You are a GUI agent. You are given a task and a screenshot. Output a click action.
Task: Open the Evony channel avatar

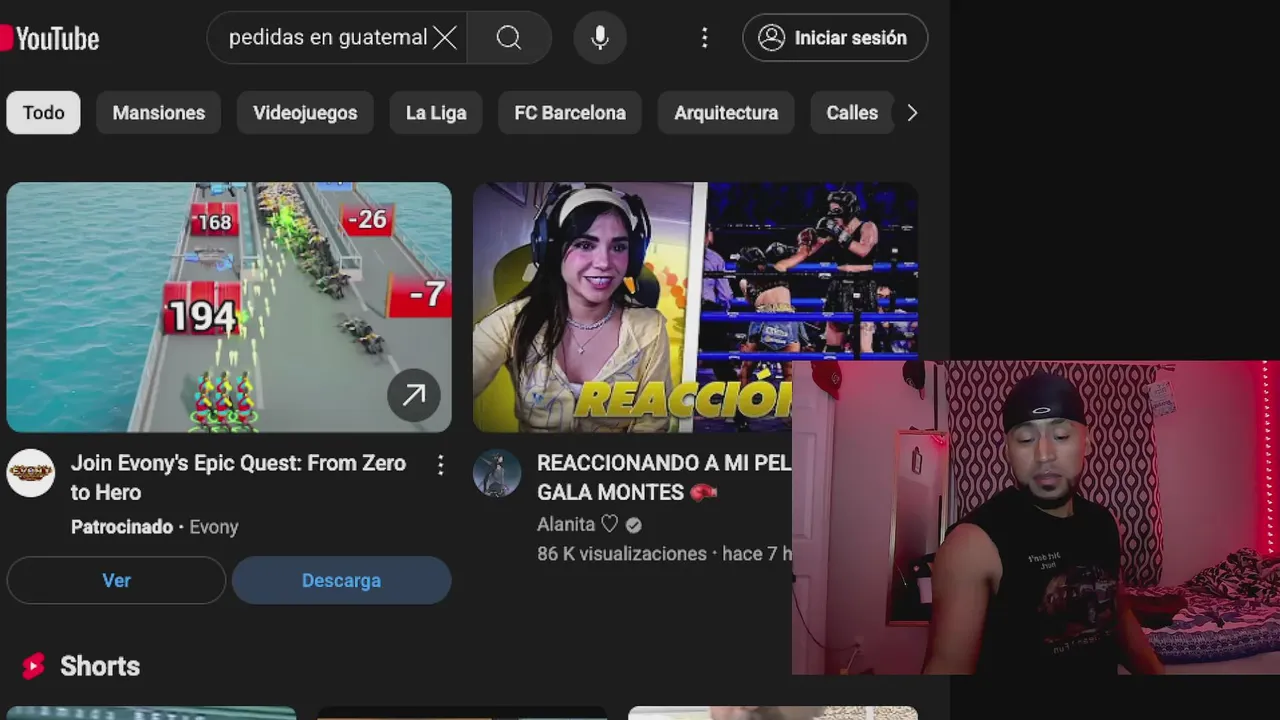(x=31, y=473)
